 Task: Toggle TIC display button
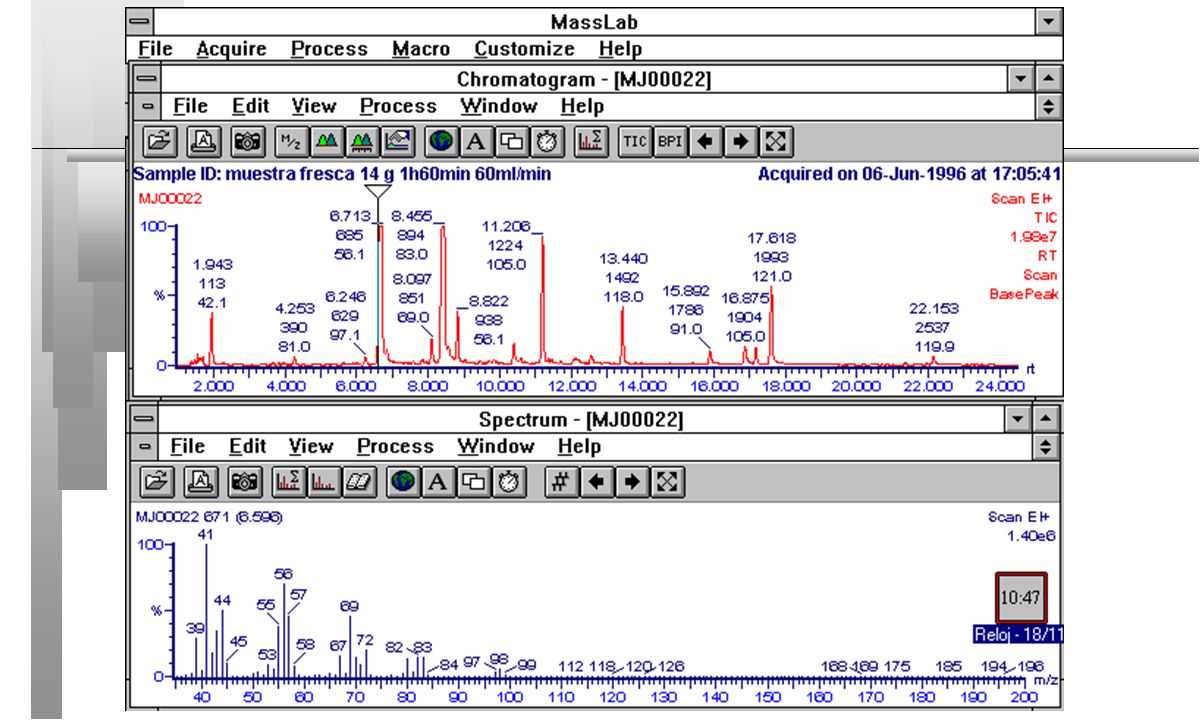(x=635, y=142)
